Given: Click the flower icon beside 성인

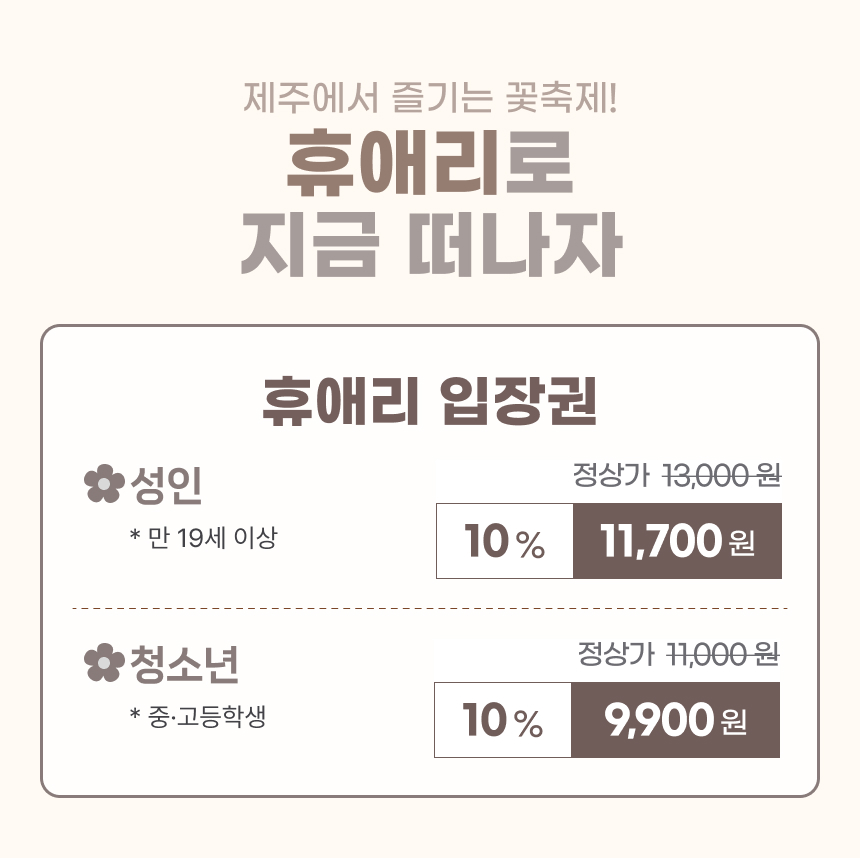Looking at the screenshot, I should click(104, 484).
